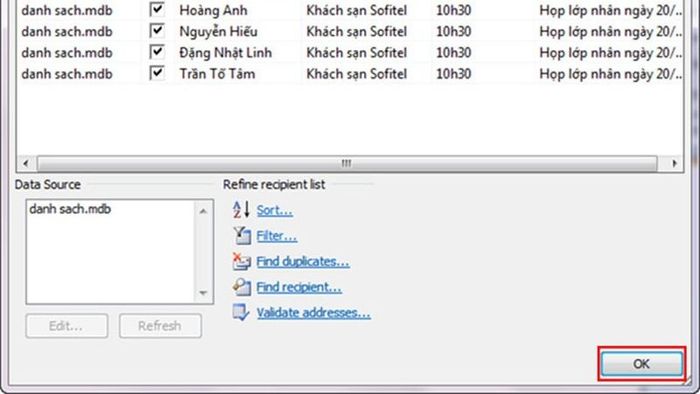The image size is (700, 394).
Task: Click Khách sạn Sofitel in Đặng Nhật Linh row
Action: tap(356, 53)
